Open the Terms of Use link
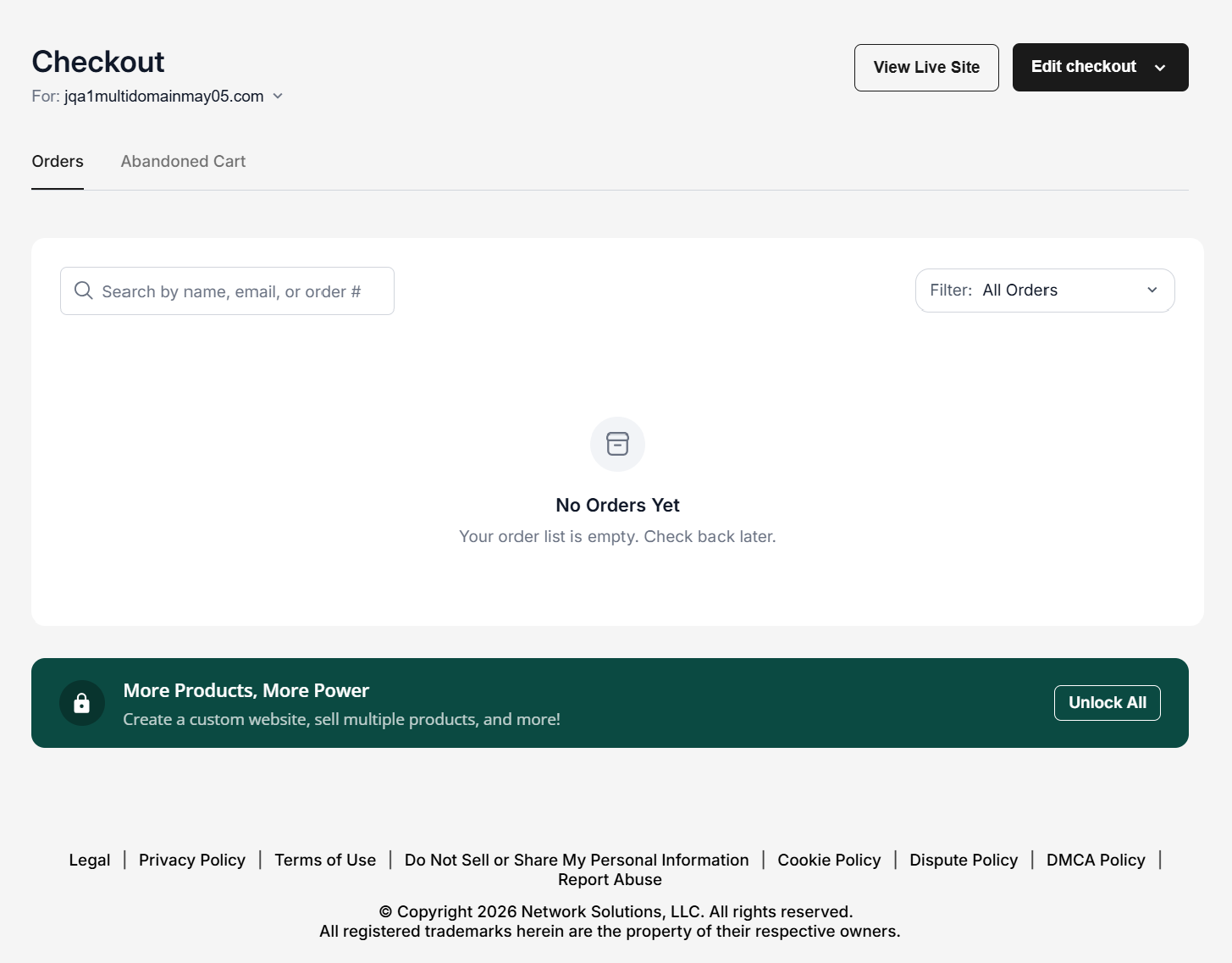Screen dimensions: 1232x963 click(x=325, y=861)
